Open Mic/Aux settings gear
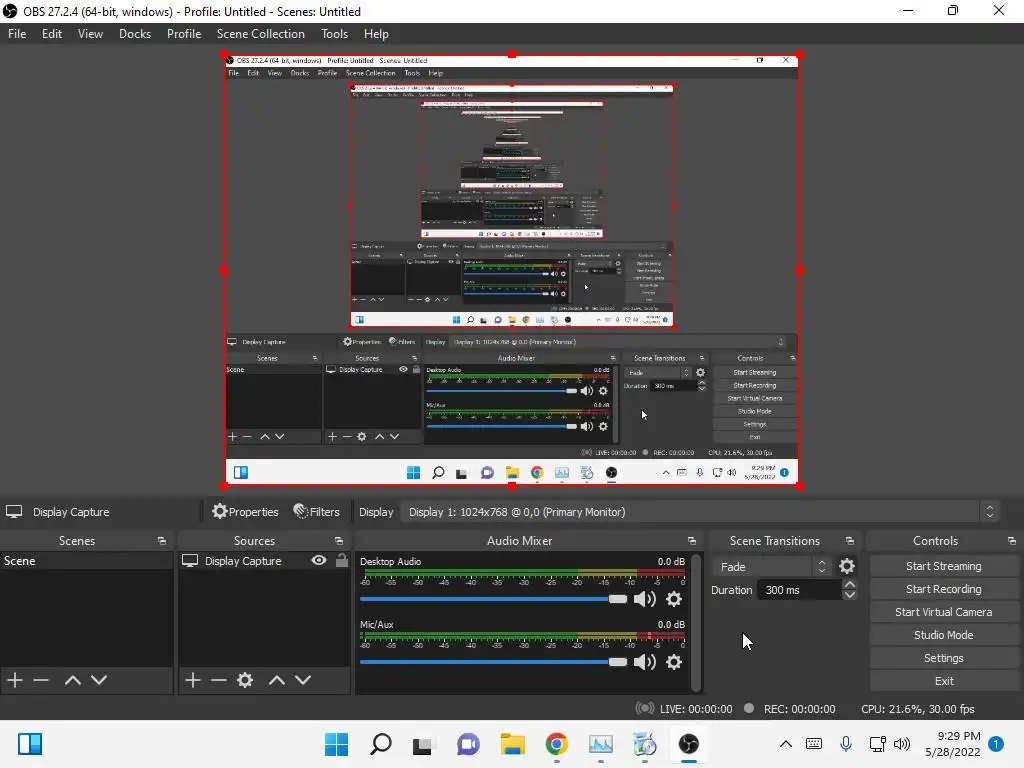Image resolution: width=1024 pixels, height=768 pixels. coord(673,662)
